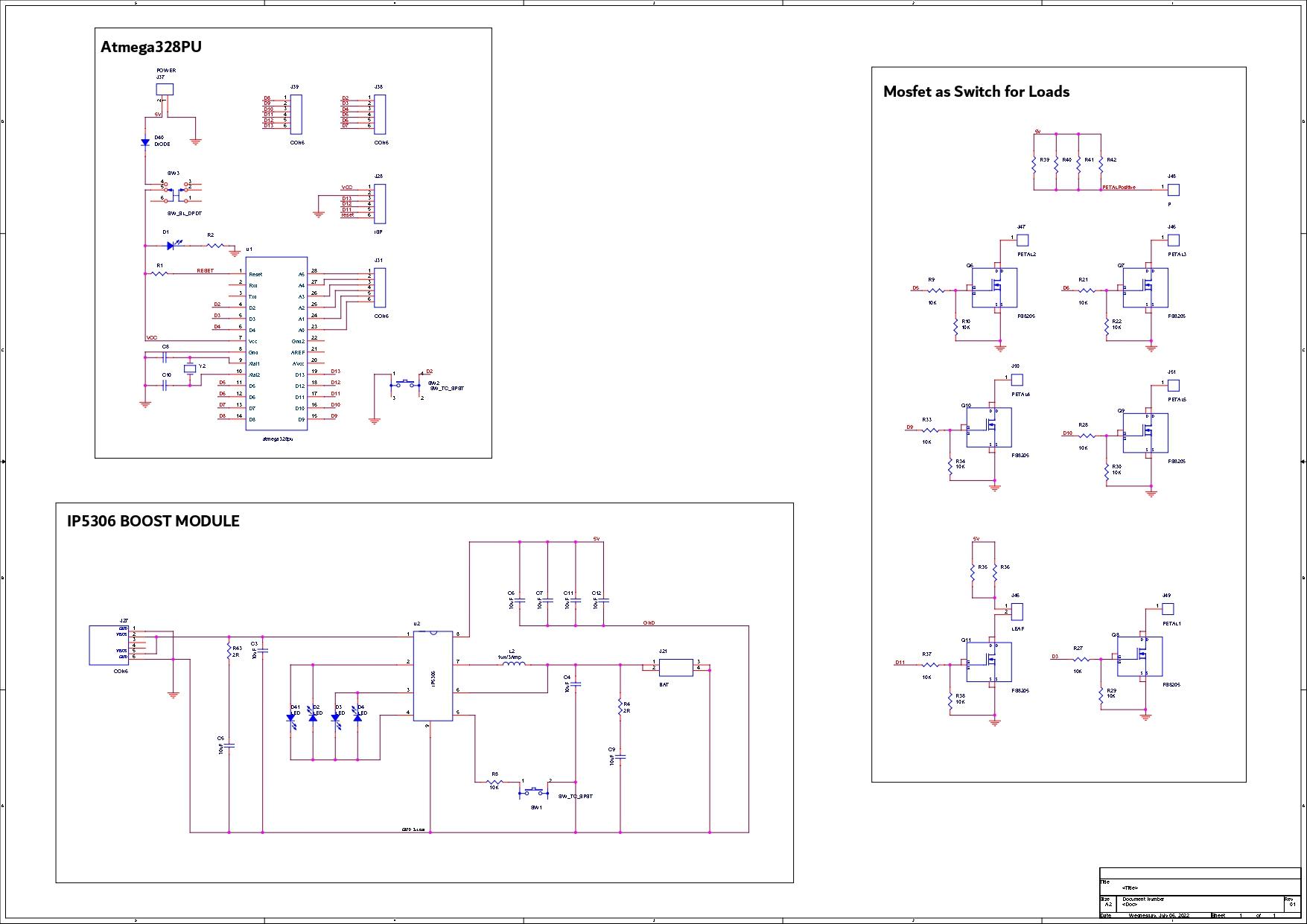Click the J49 PETAL1 connector pad

pos(1168,609)
